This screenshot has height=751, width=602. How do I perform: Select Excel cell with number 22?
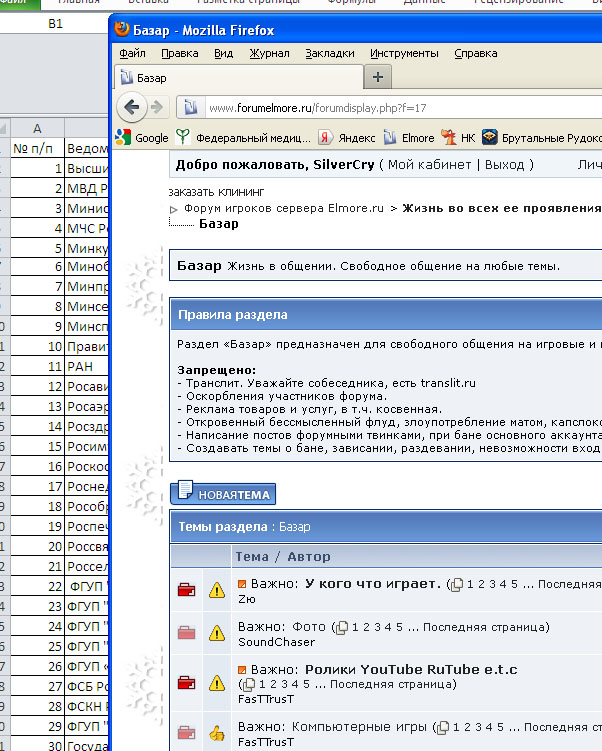37,586
